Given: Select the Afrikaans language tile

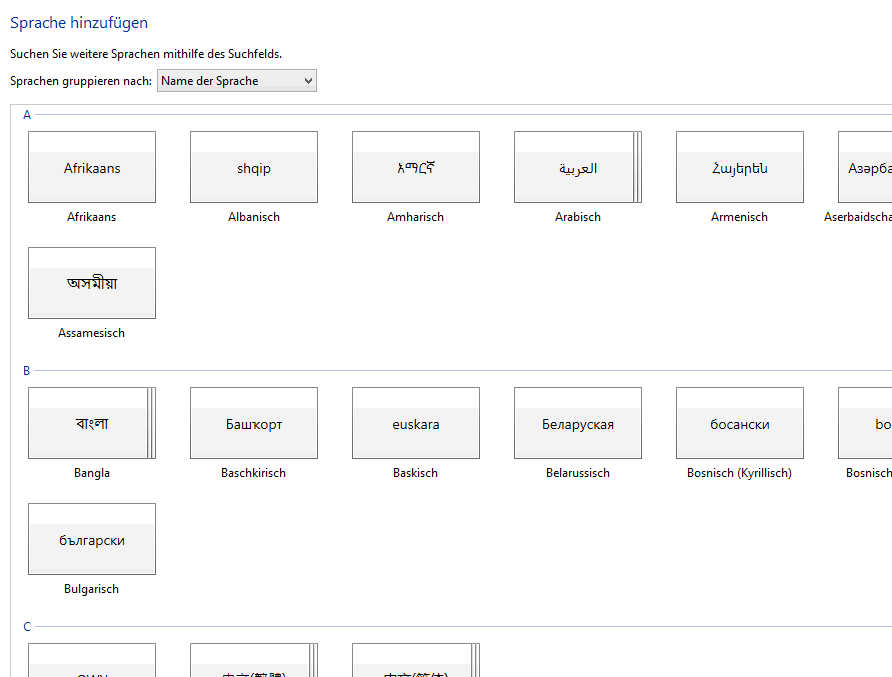Looking at the screenshot, I should click(92, 168).
